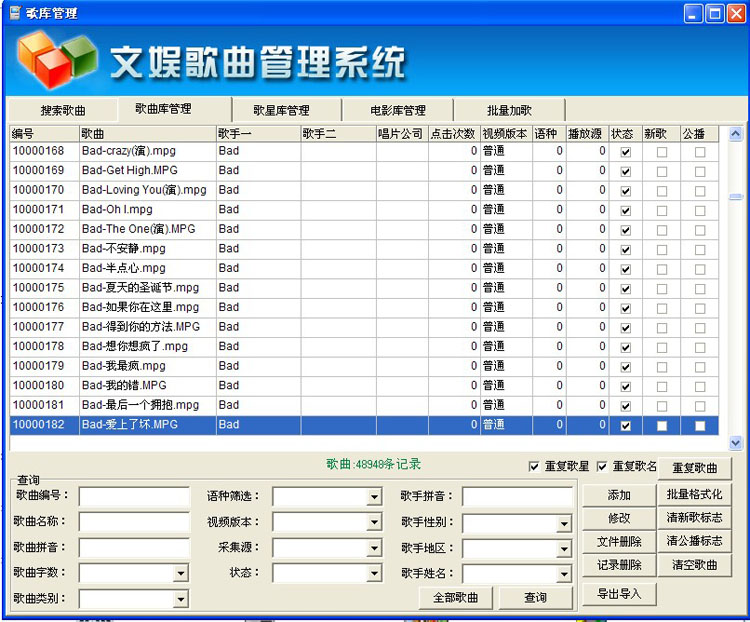Open the 语种筛选 dropdown

(x=375, y=497)
